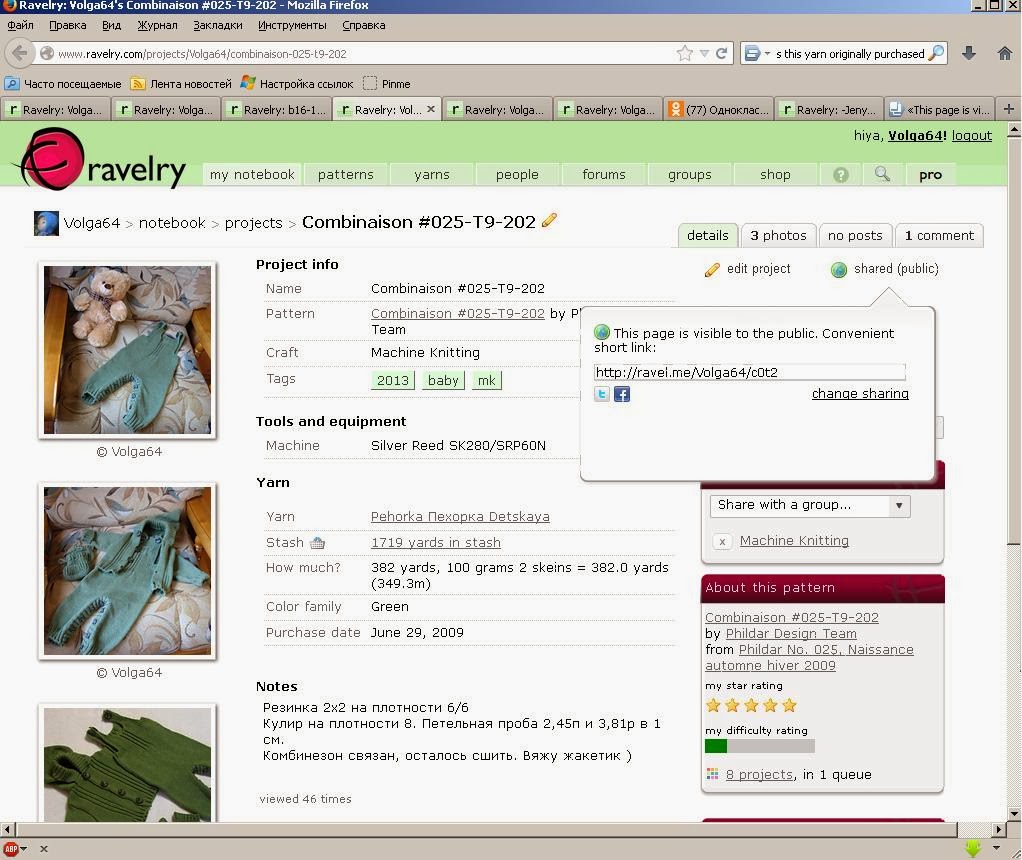1022x860 pixels.
Task: Expand the Share with a group dropdown
Action: [x=810, y=505]
